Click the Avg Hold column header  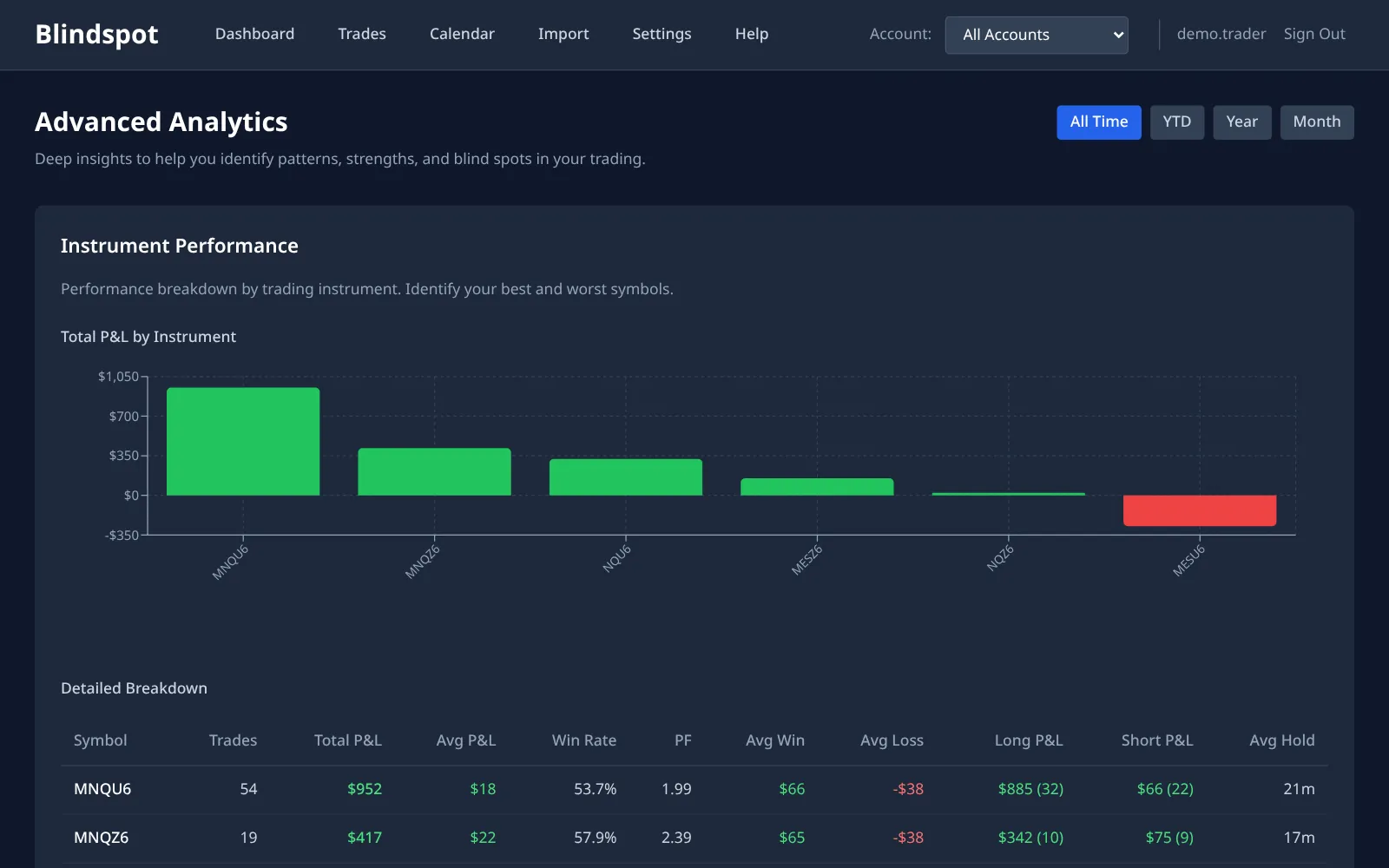(x=1282, y=740)
